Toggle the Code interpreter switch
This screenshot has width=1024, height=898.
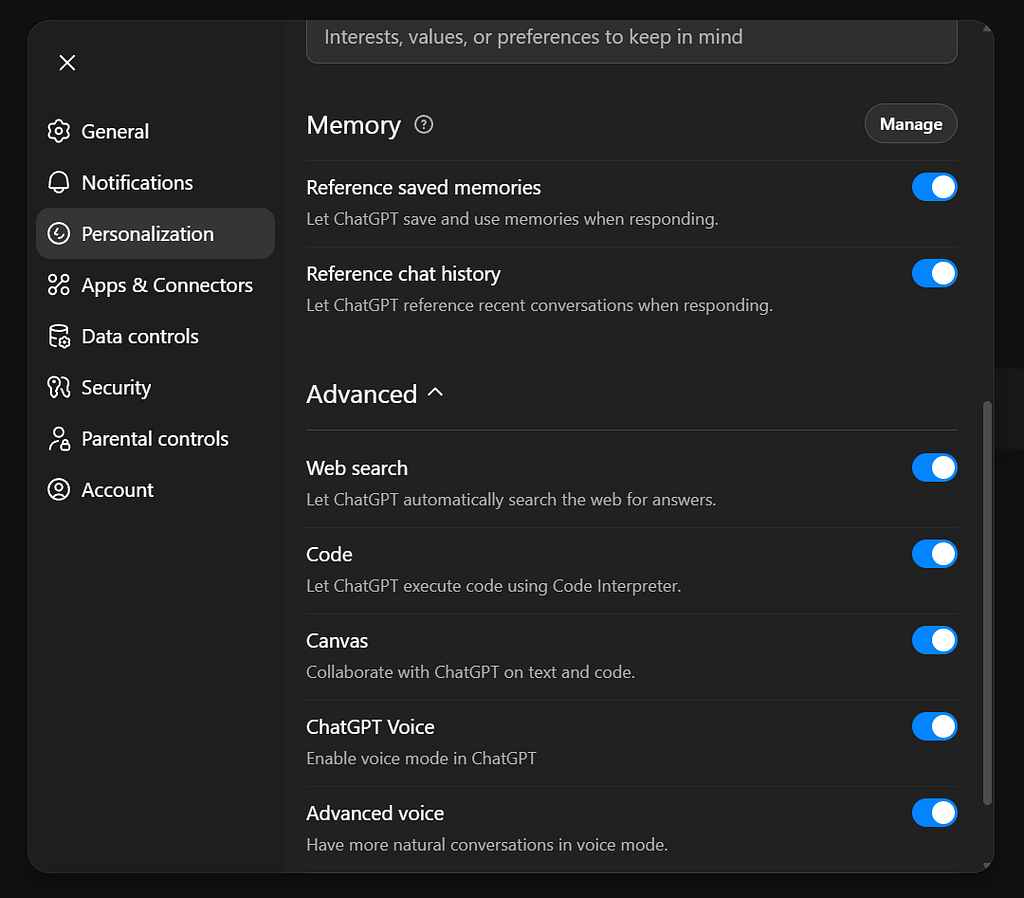(935, 554)
